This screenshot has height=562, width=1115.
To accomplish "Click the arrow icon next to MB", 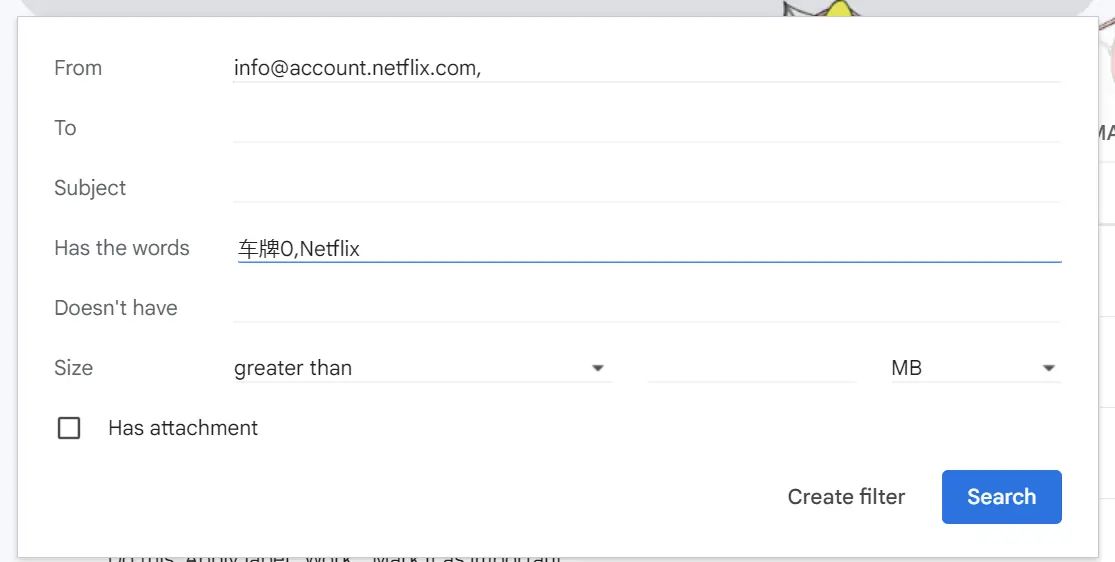I will pyautogui.click(x=1049, y=368).
